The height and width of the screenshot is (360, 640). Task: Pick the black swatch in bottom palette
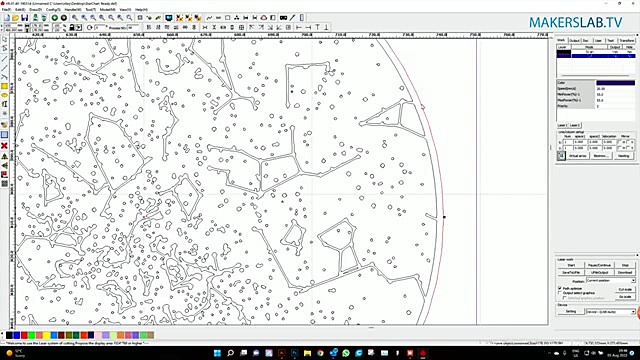[x=9, y=335]
